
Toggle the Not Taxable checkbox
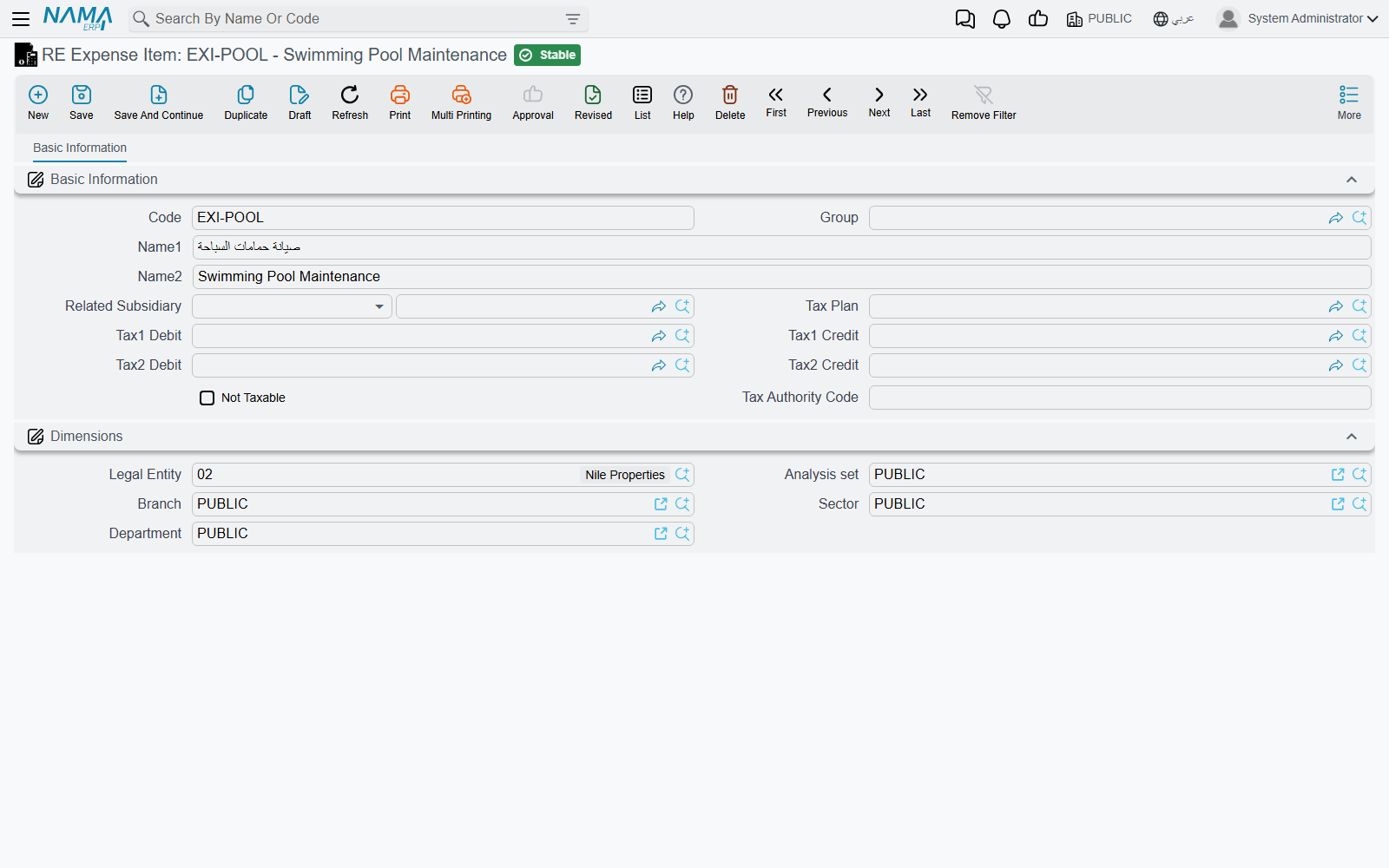207,398
